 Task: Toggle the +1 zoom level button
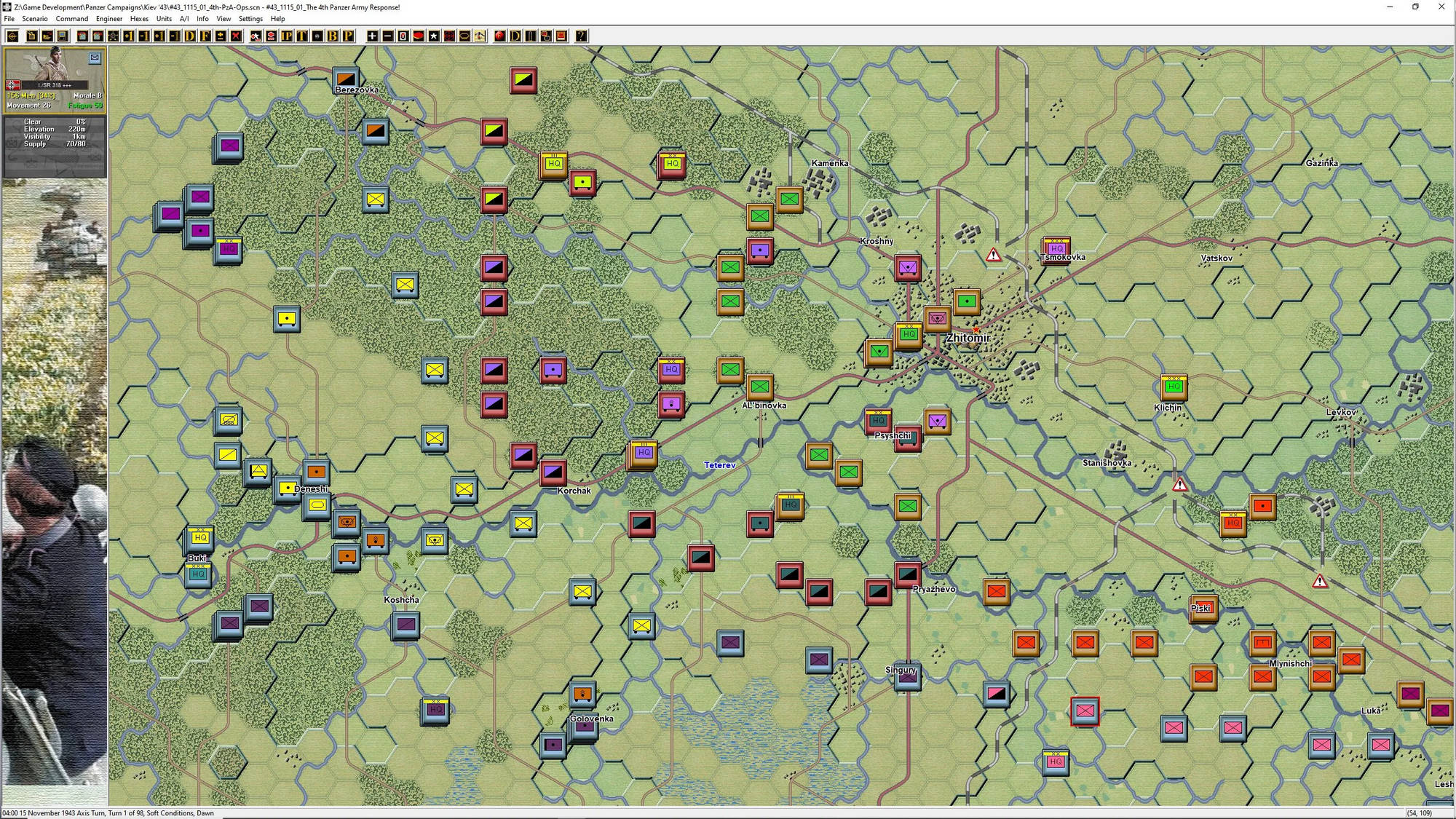click(x=127, y=35)
